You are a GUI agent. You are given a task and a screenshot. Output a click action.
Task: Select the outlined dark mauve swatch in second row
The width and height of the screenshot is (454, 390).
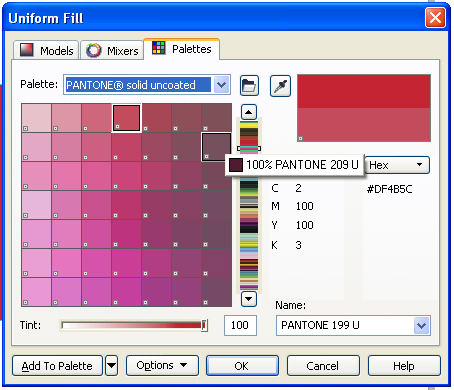click(x=216, y=147)
